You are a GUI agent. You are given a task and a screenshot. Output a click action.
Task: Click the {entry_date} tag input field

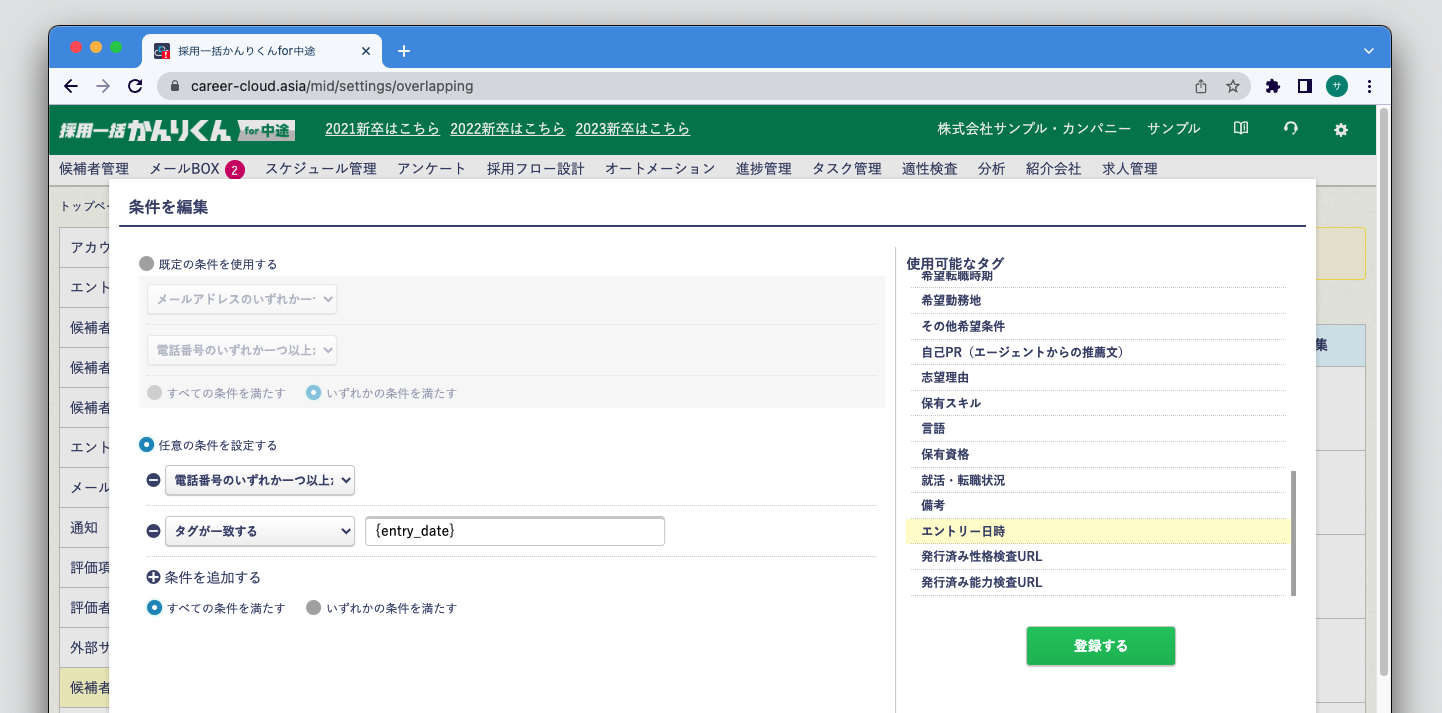click(515, 531)
